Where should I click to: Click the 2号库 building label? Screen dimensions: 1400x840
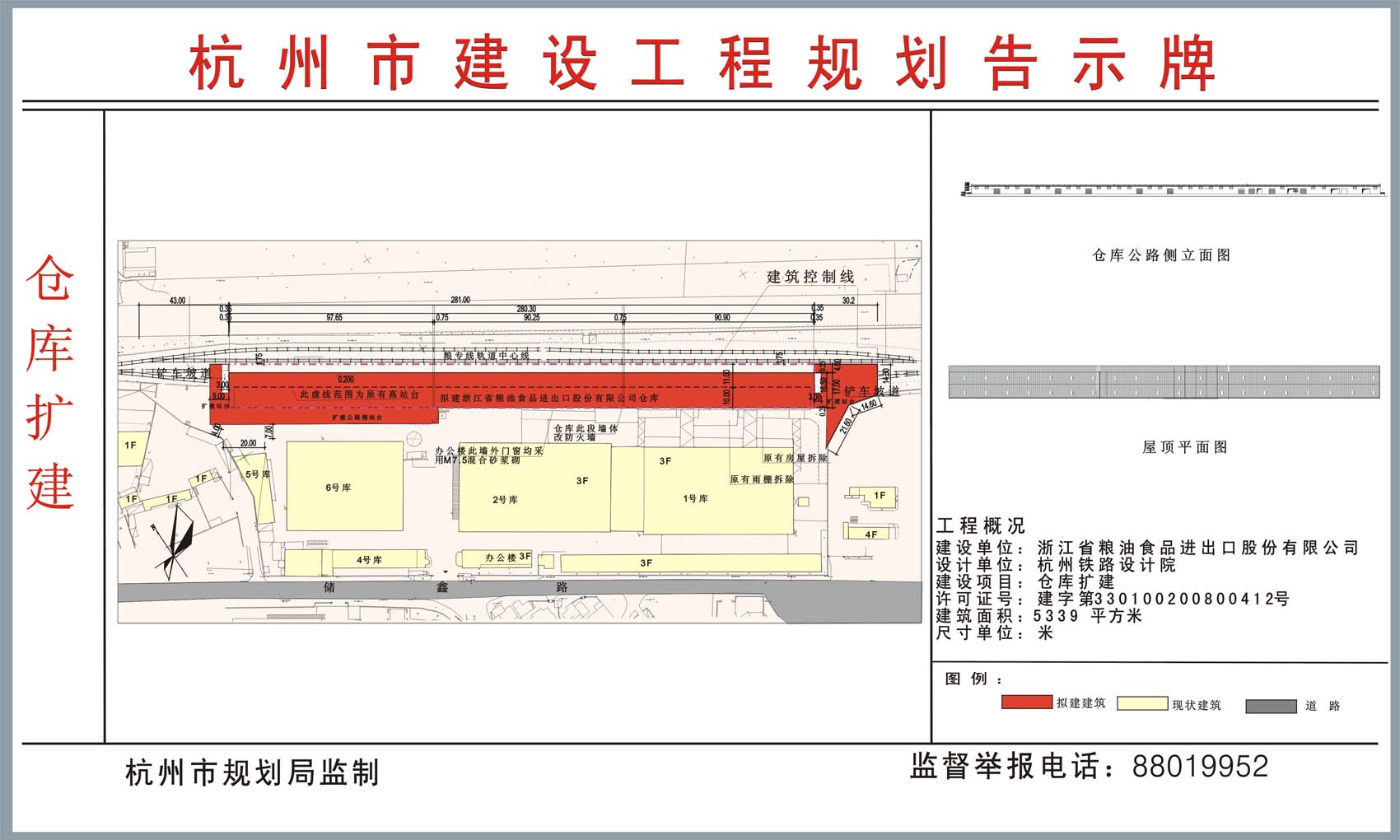point(505,500)
